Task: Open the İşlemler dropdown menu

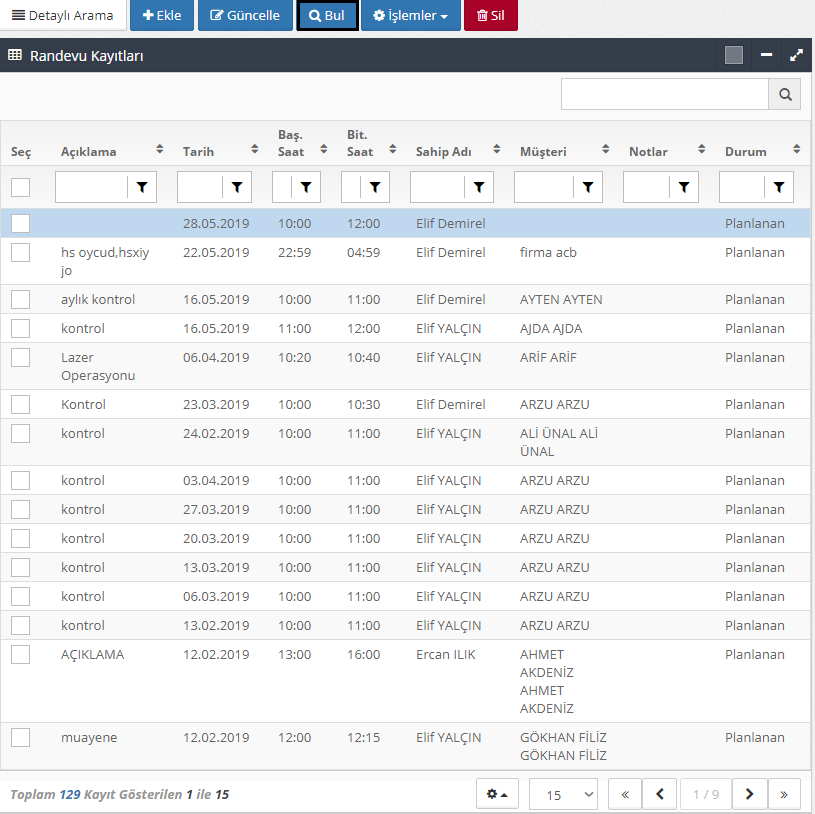Action: tap(410, 16)
